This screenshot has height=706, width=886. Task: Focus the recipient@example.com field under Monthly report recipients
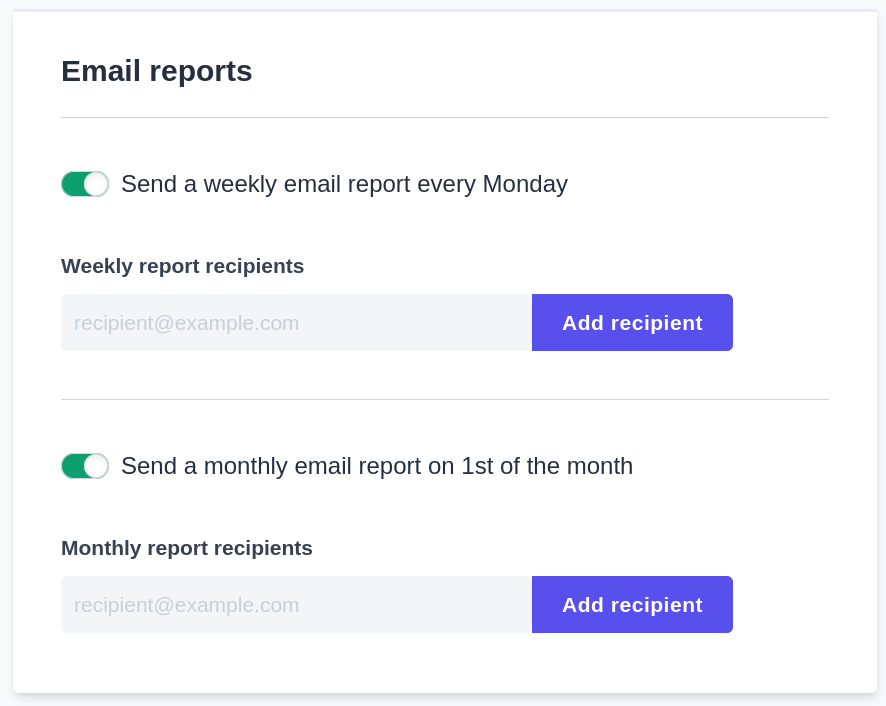(x=296, y=604)
